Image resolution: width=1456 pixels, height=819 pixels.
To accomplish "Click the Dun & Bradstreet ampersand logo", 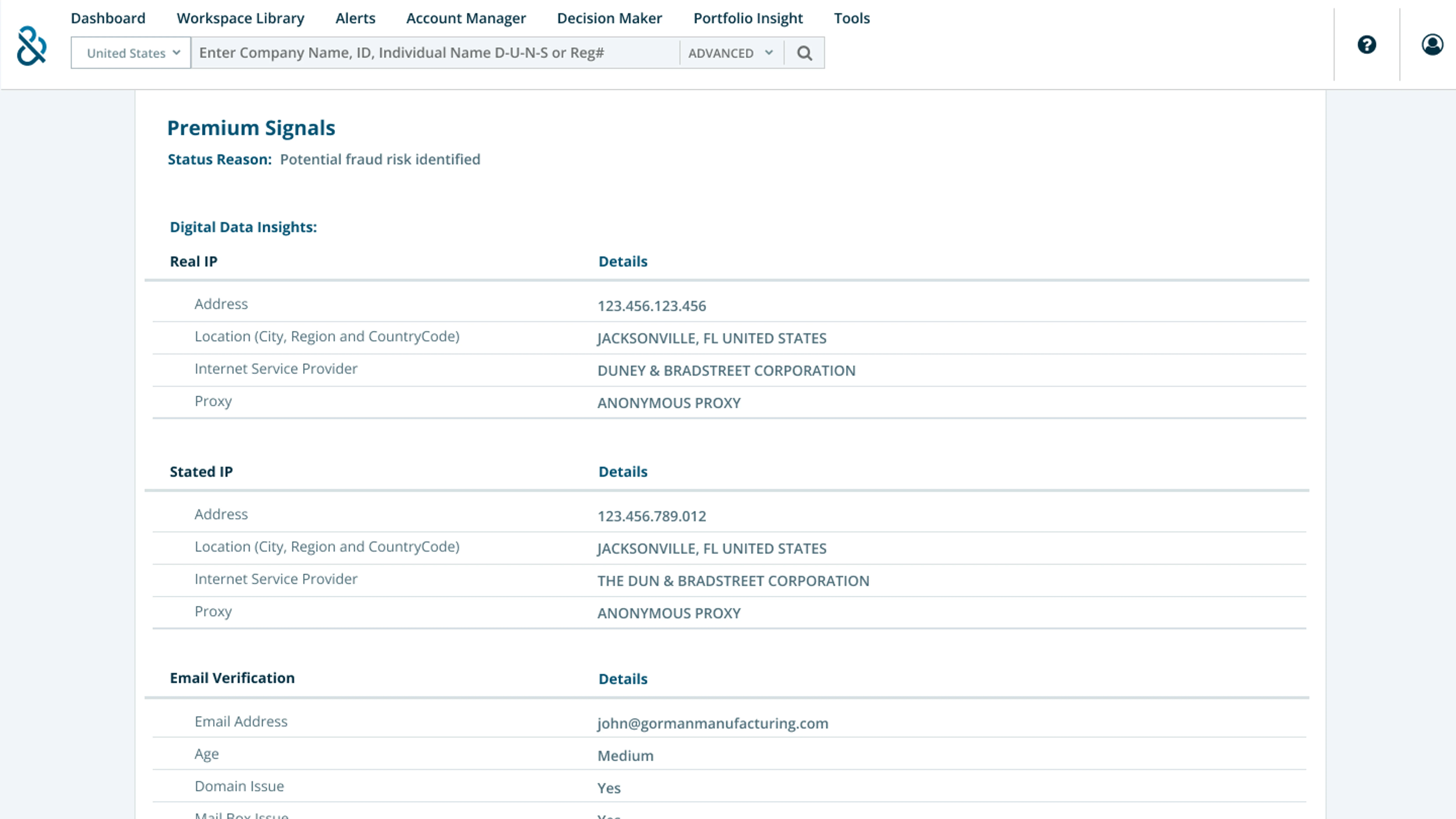I will coord(32,46).
